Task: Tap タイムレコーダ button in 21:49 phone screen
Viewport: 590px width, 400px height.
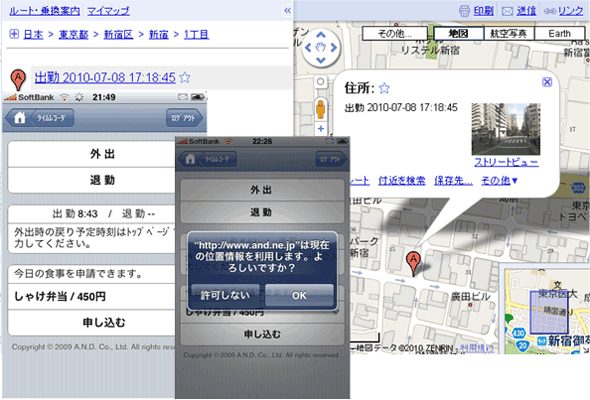Action: [51, 118]
